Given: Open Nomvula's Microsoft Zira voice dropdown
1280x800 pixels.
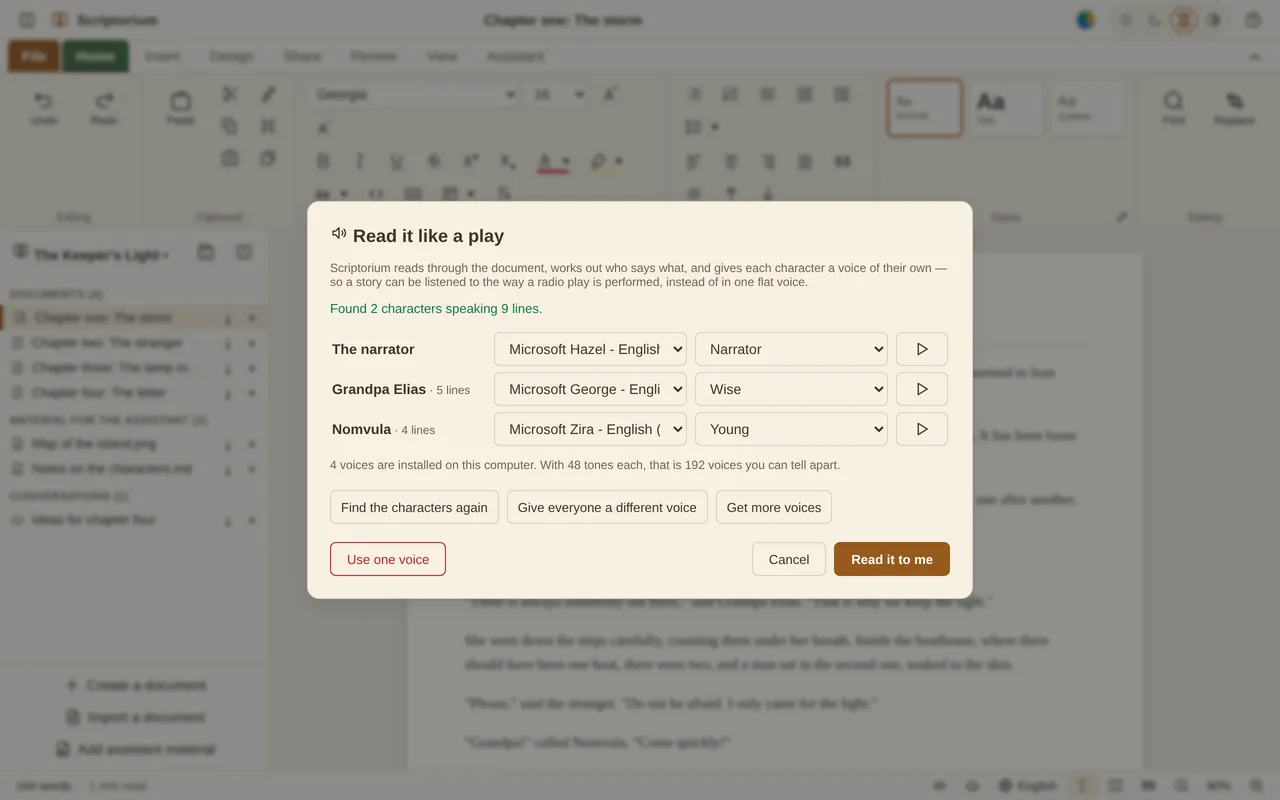Looking at the screenshot, I should (590, 429).
